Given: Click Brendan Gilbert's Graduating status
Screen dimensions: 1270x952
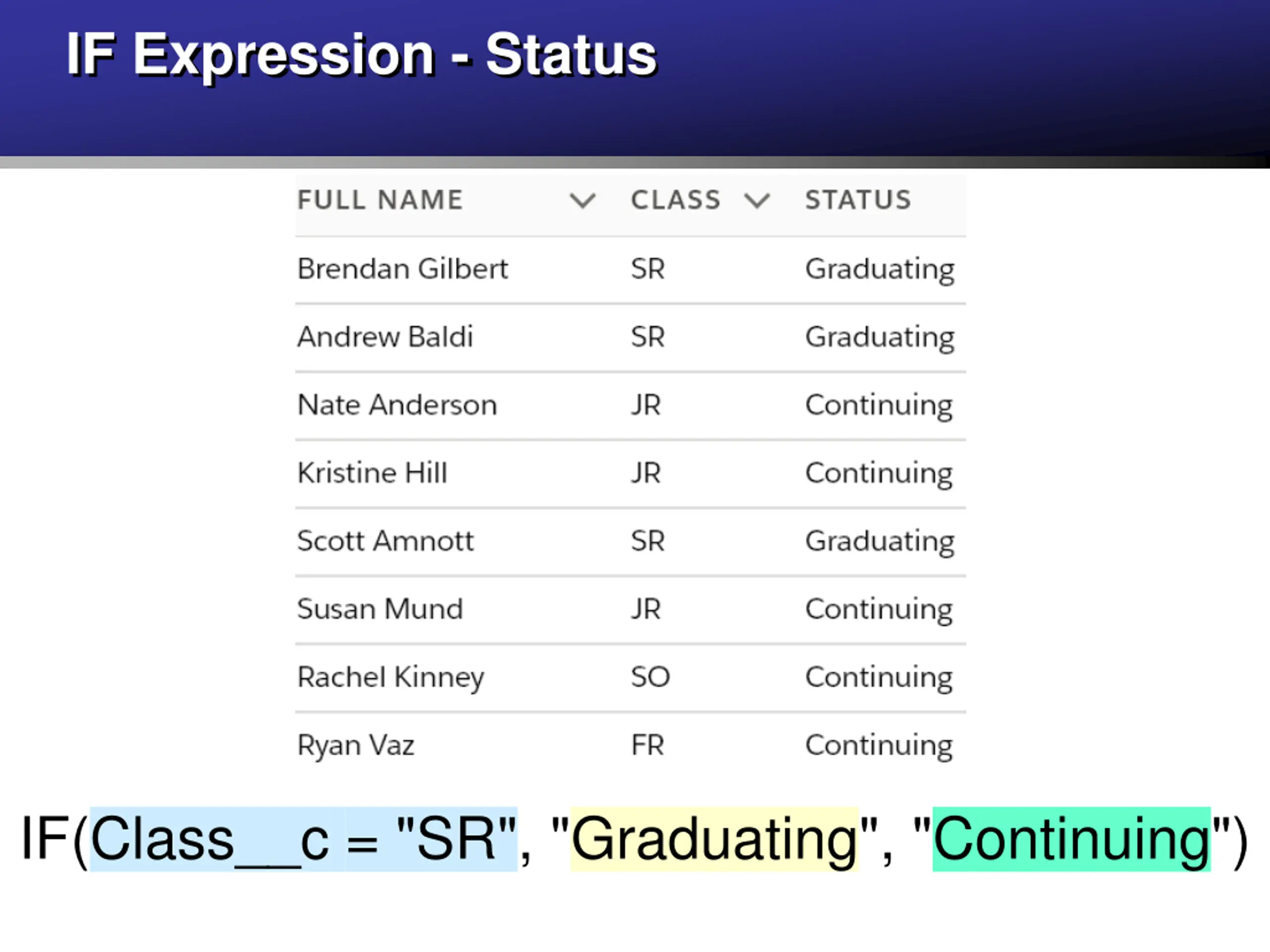Looking at the screenshot, I should point(880,270).
